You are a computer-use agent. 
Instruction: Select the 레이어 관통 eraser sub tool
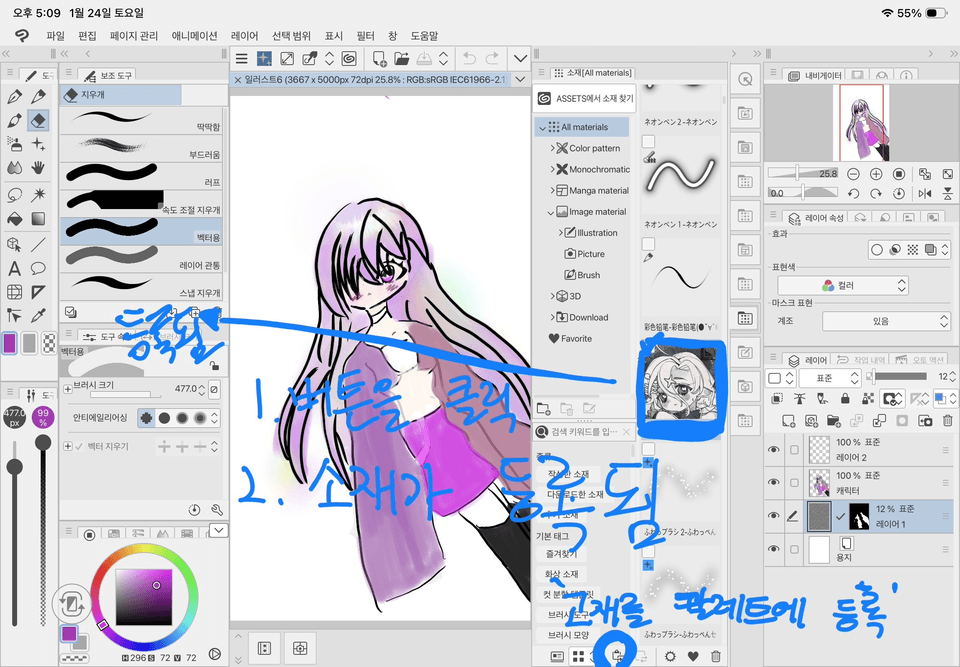click(x=142, y=258)
